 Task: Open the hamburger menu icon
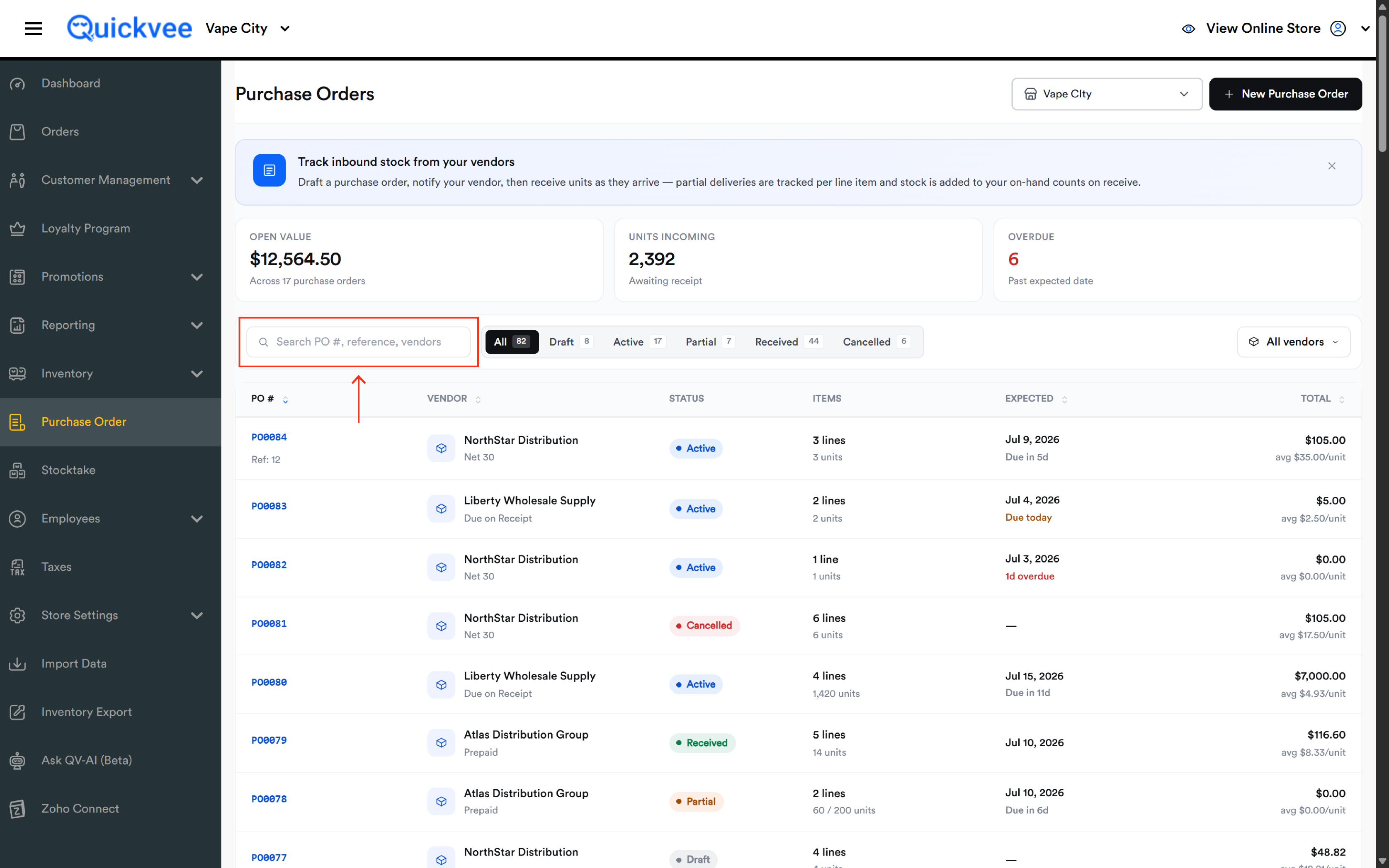click(x=33, y=28)
